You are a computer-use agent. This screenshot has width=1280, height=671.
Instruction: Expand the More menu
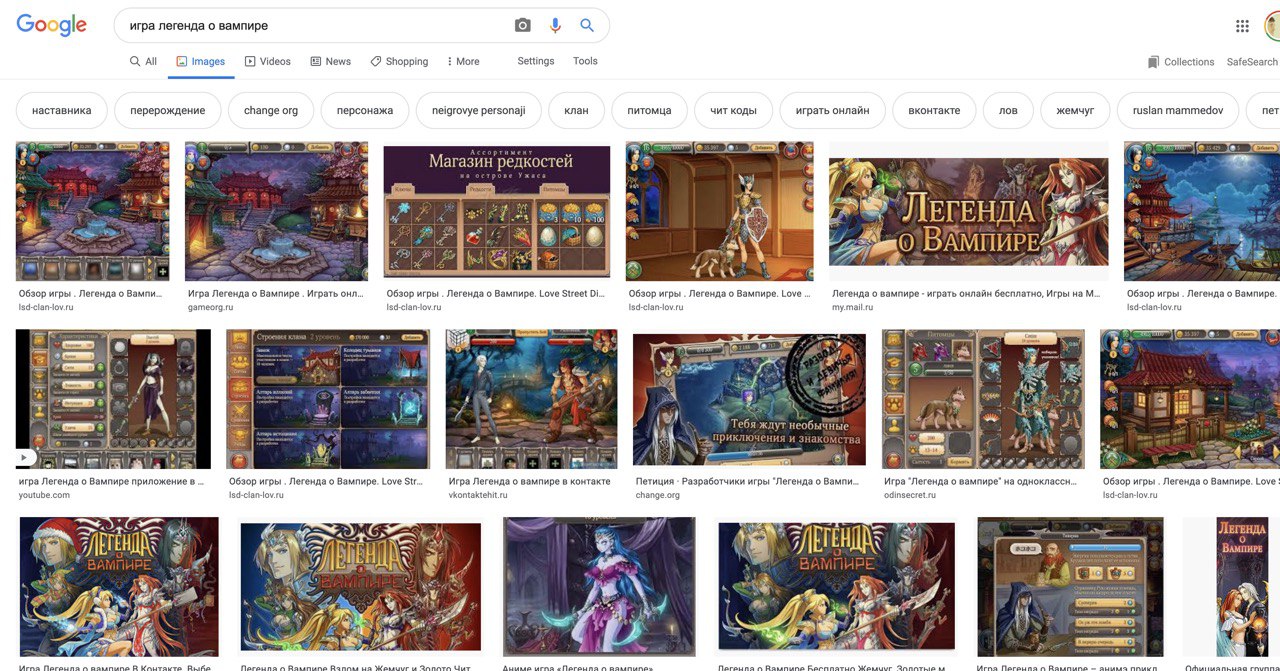click(462, 61)
